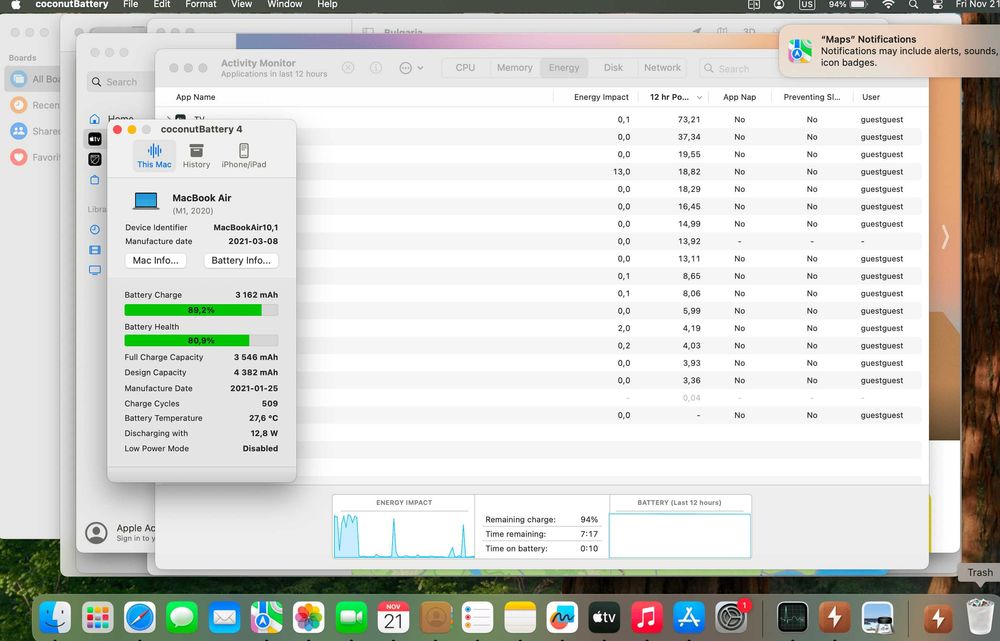Open the View menu

pyautogui.click(x=242, y=4)
